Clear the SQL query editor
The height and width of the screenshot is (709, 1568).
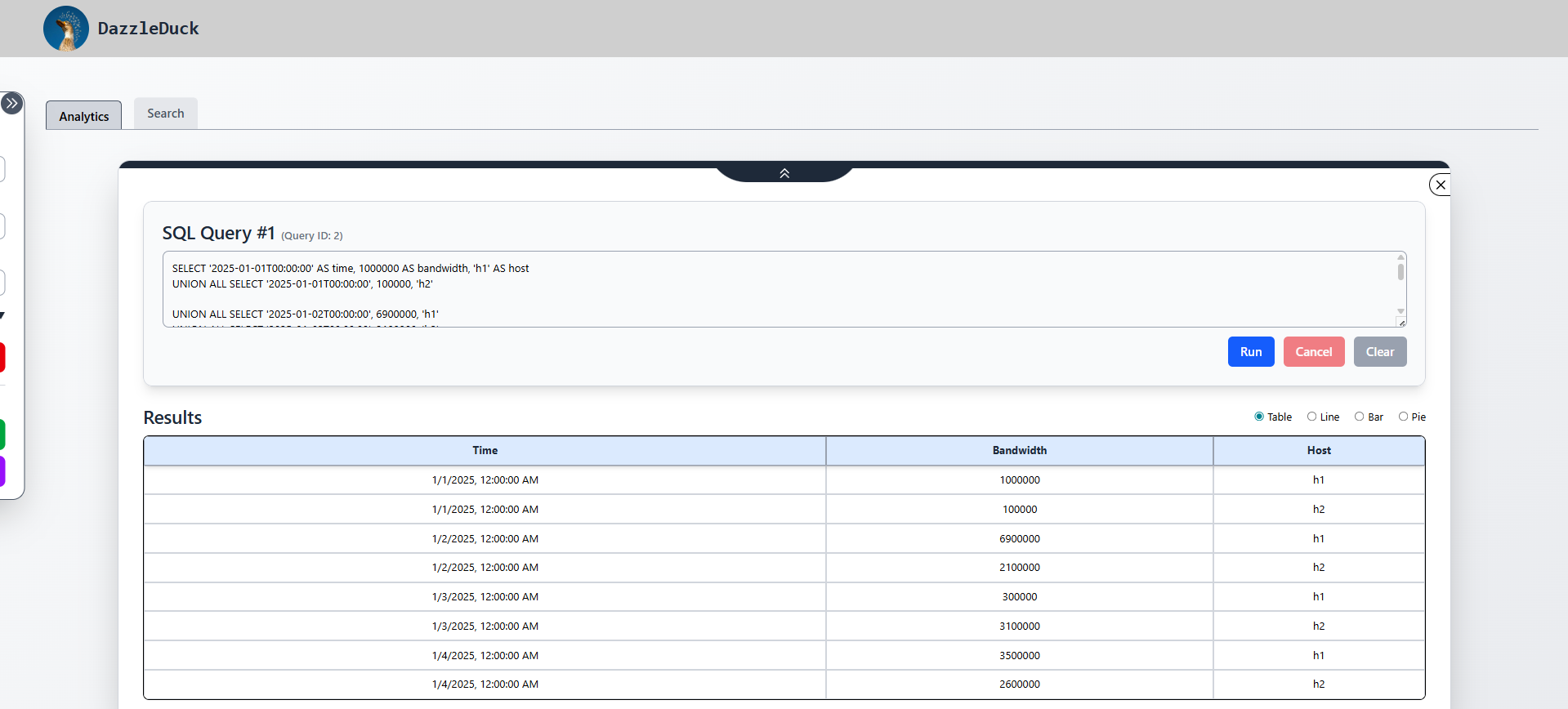(1380, 352)
